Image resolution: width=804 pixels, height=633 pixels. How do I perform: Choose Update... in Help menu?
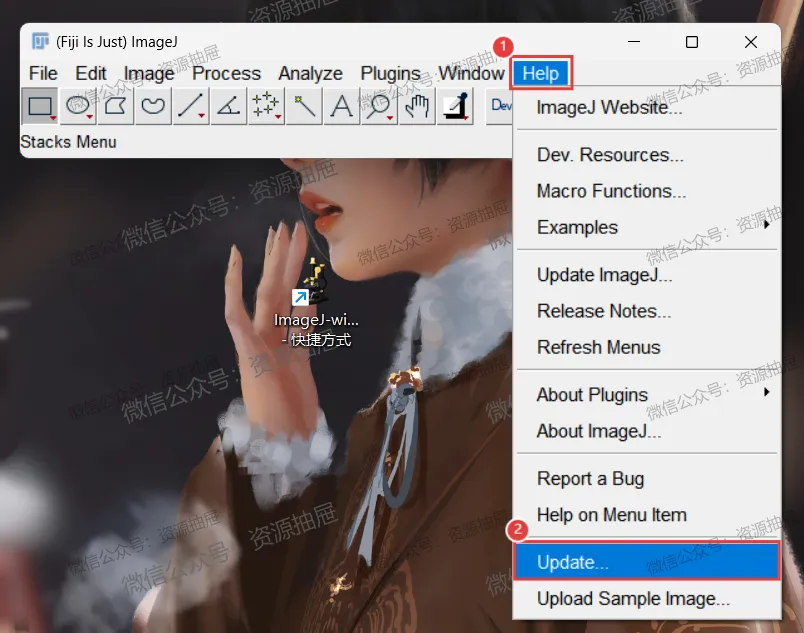[647, 562]
